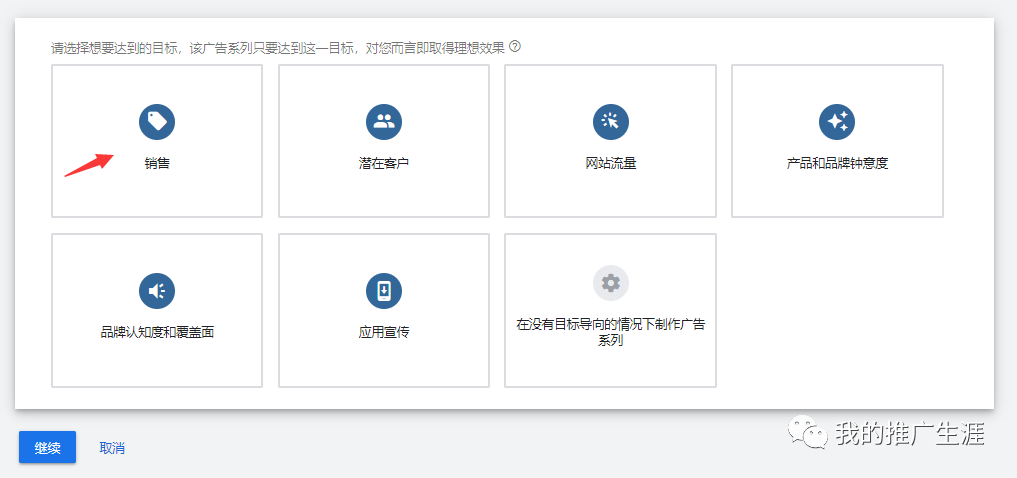This screenshot has width=1017, height=478.
Task: Click the grey gear icon for no-goal campaign
Action: (610, 283)
